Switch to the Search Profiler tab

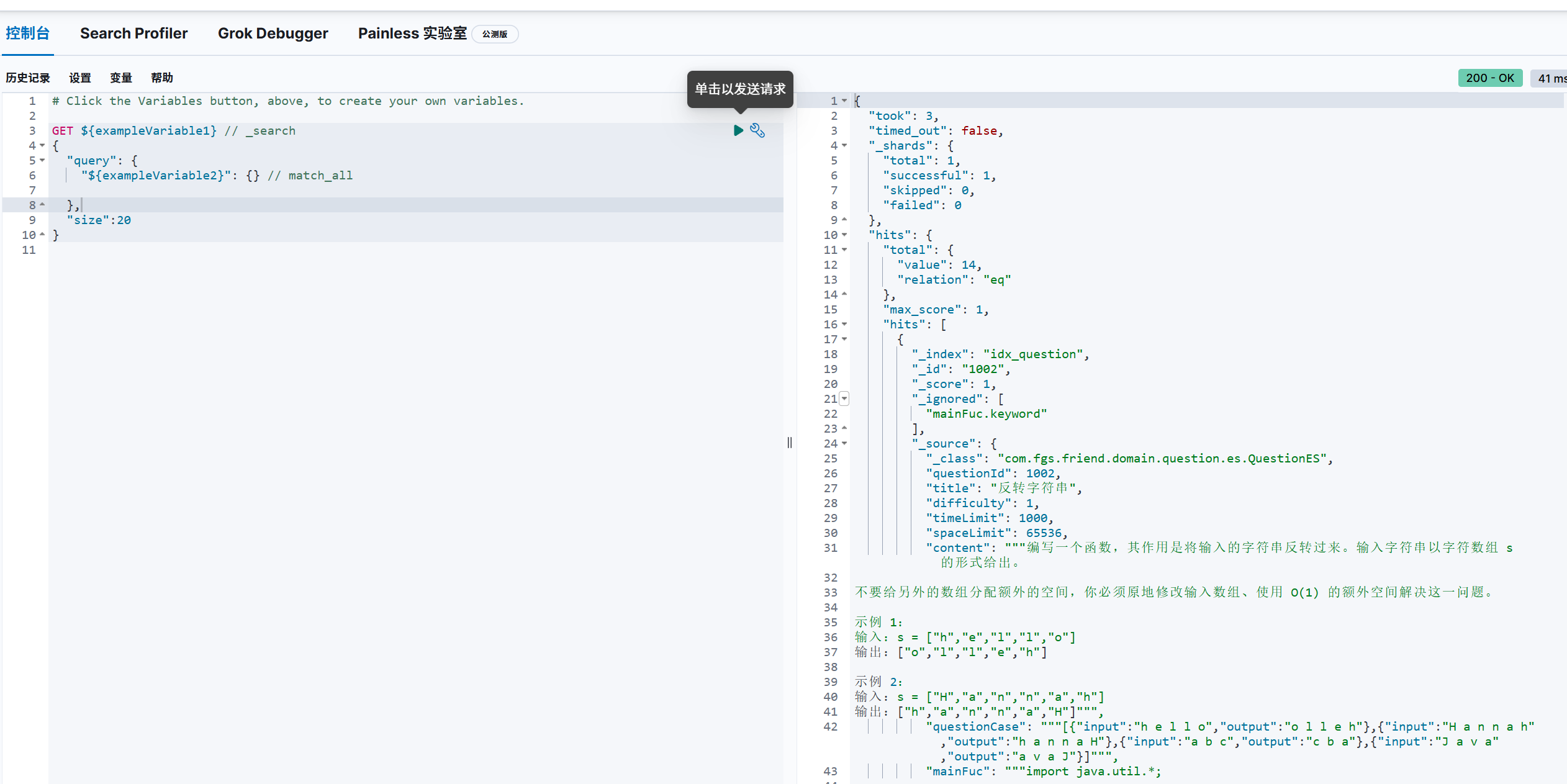click(133, 34)
